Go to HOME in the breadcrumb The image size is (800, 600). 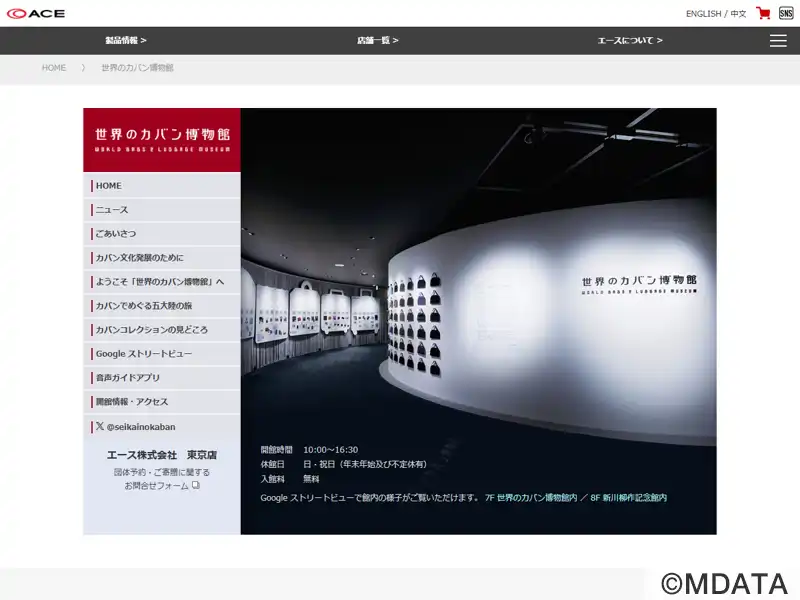tap(54, 68)
